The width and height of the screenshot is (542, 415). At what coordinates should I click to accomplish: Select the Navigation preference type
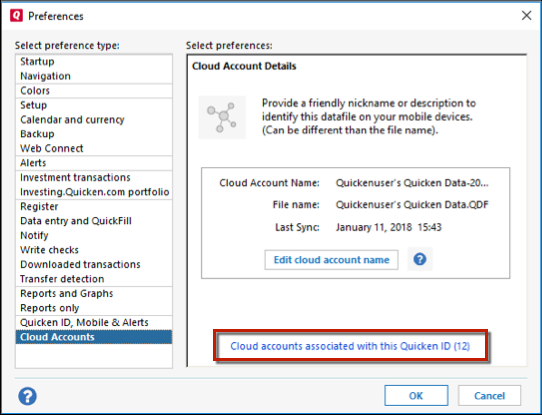(x=94, y=76)
